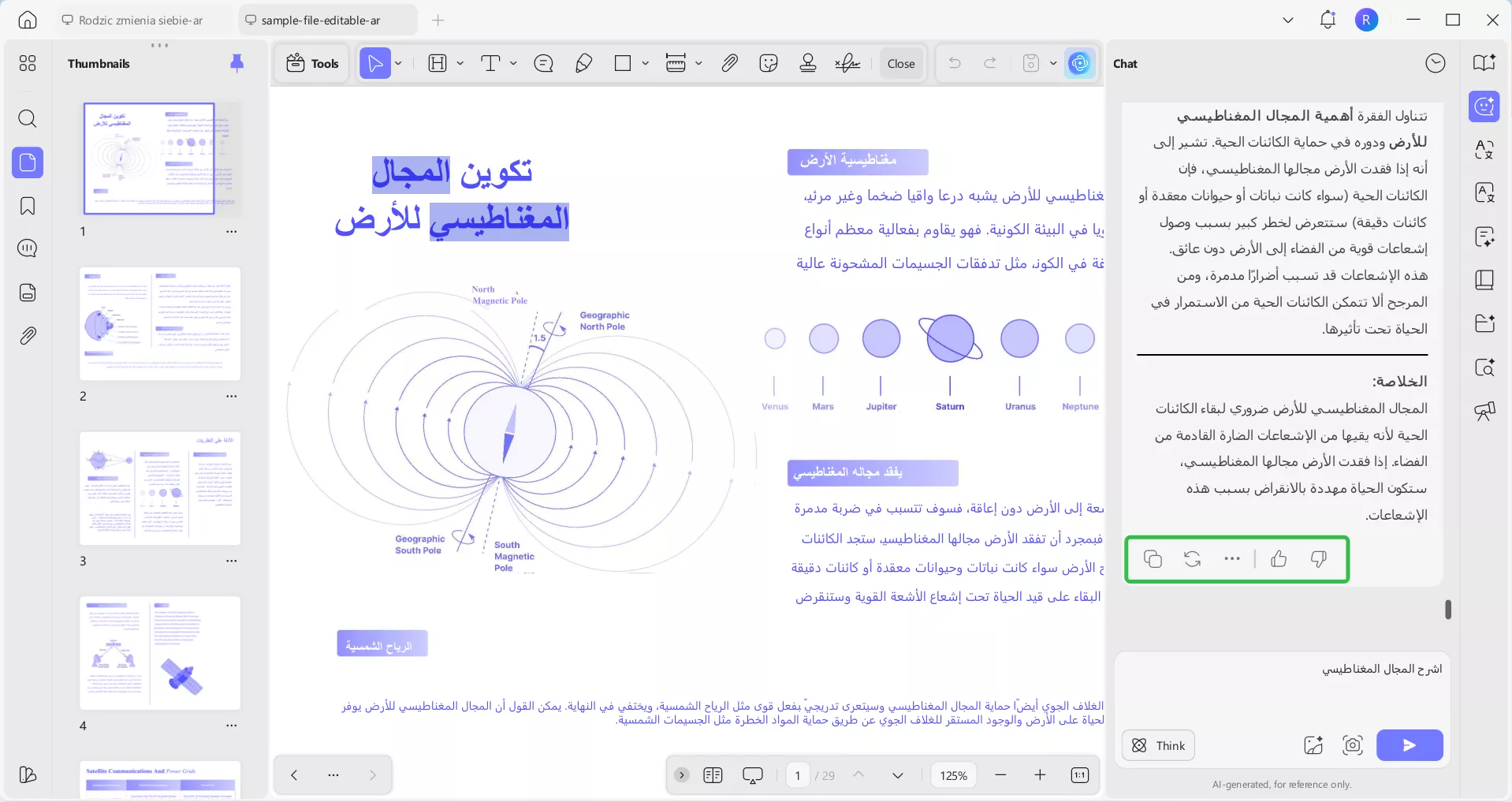Give a thumbs up to the AI response
This screenshot has height=802, width=1512.
(1278, 559)
